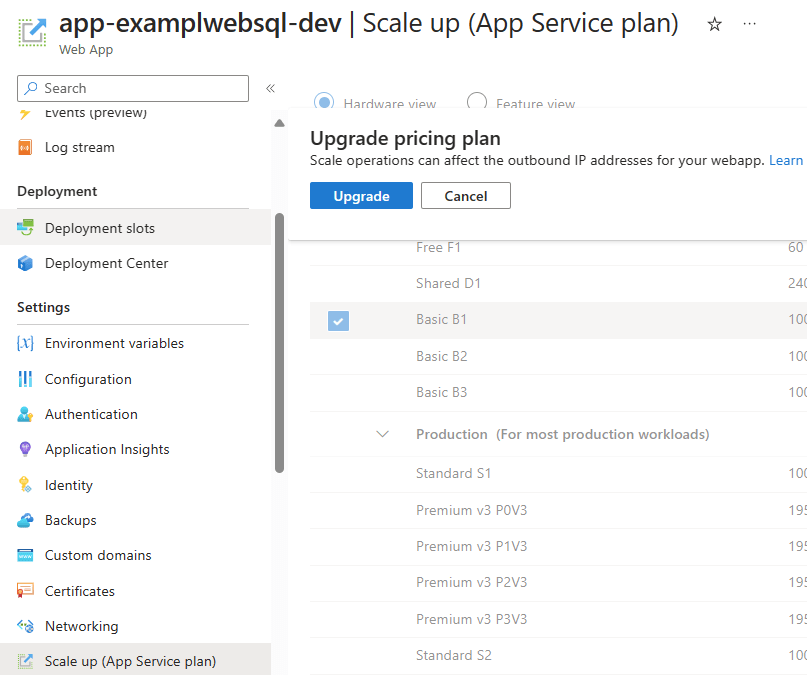This screenshot has height=675, width=807.
Task: Click the Networking icon in sidebar
Action: point(25,626)
